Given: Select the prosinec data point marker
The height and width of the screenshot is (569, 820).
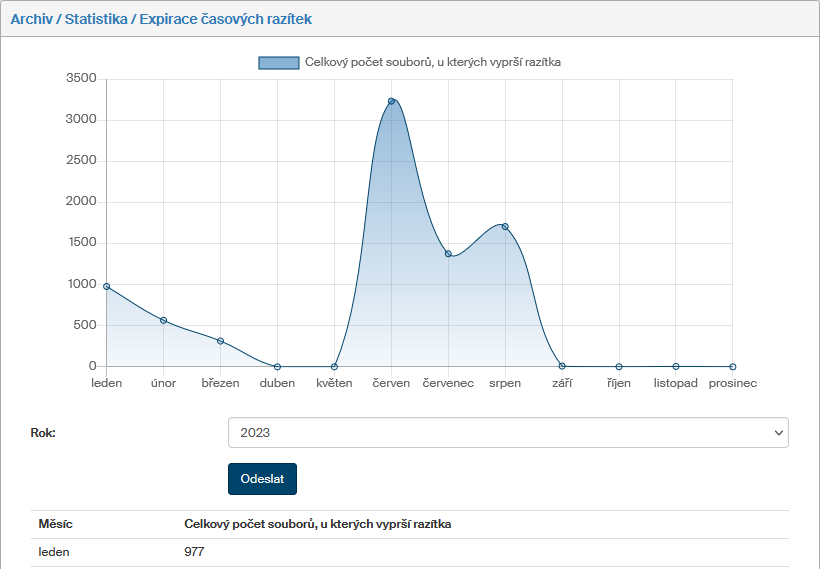Looking at the screenshot, I should coord(732,366).
